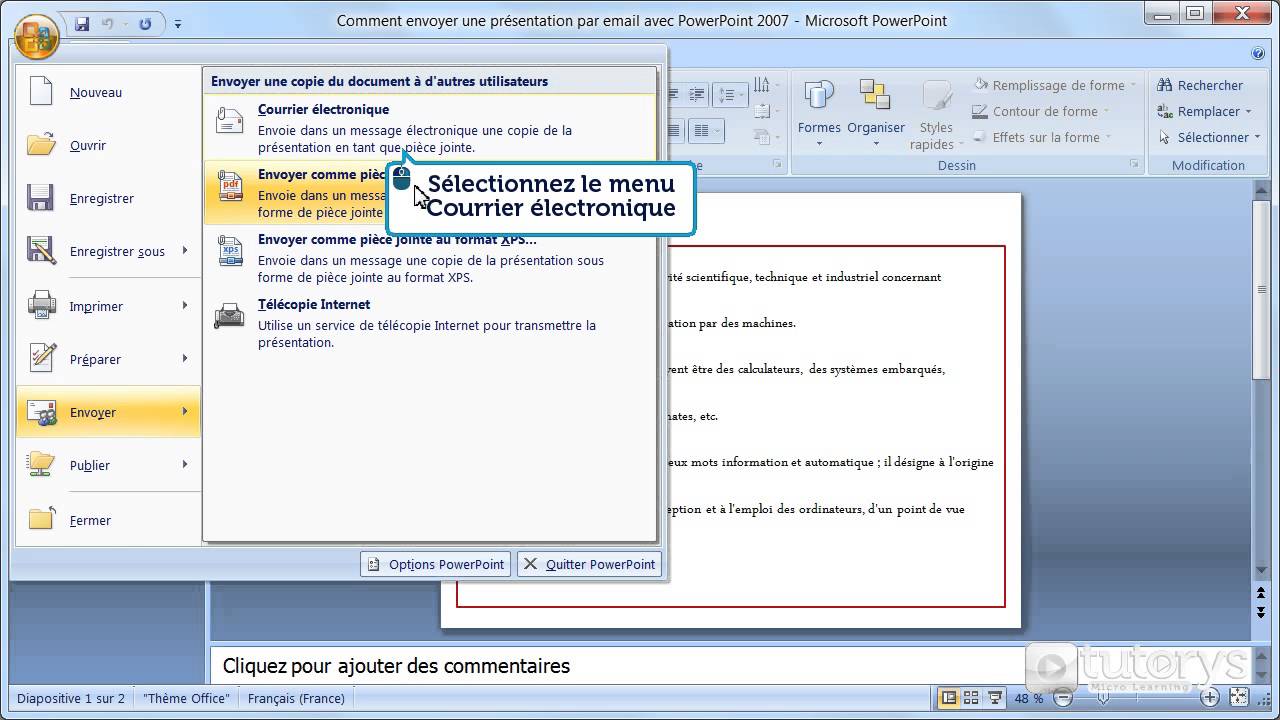The image size is (1280, 720).
Task: Open Contour de forme dropdown
Action: point(1041,111)
